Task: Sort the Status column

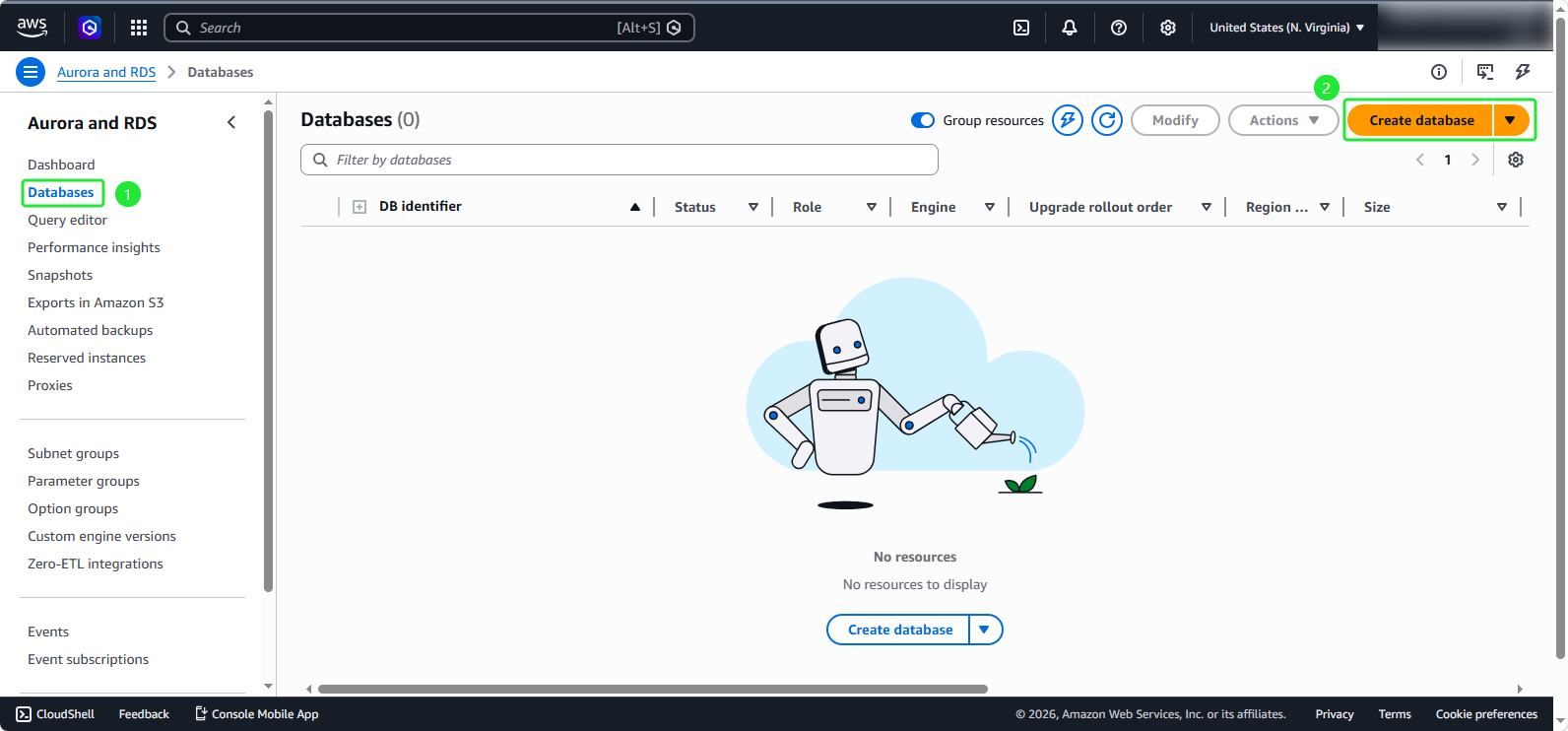Action: (753, 207)
